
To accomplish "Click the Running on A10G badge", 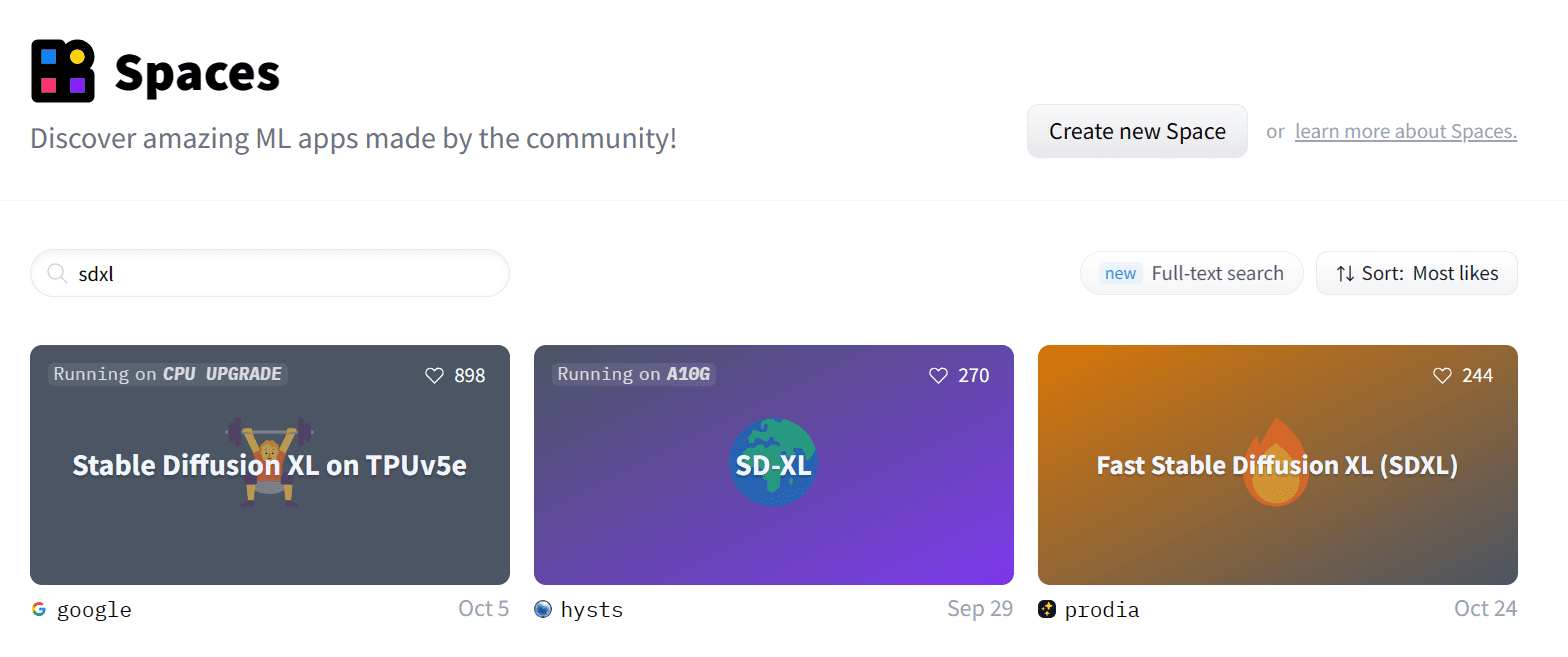I will [634, 374].
